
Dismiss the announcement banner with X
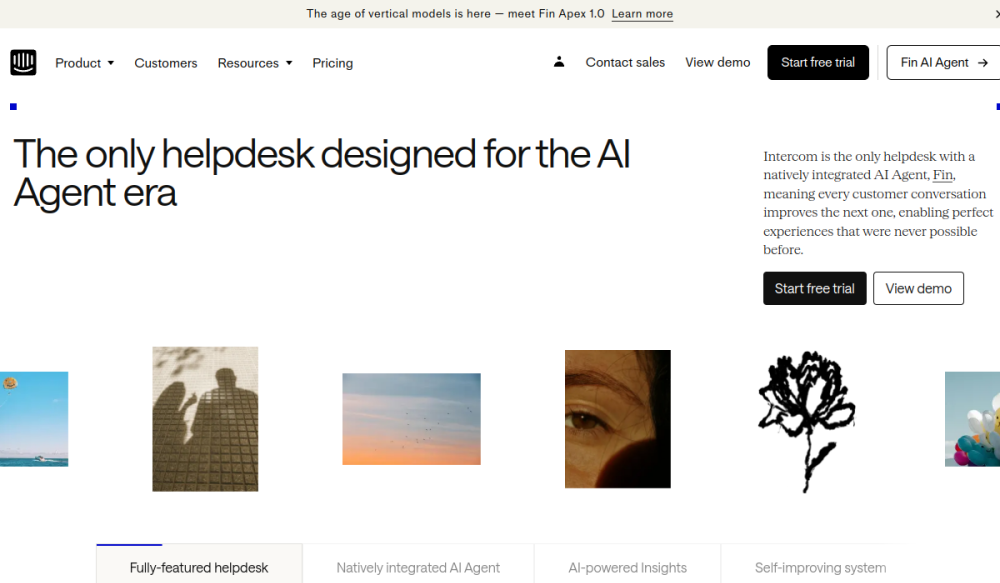(x=996, y=14)
